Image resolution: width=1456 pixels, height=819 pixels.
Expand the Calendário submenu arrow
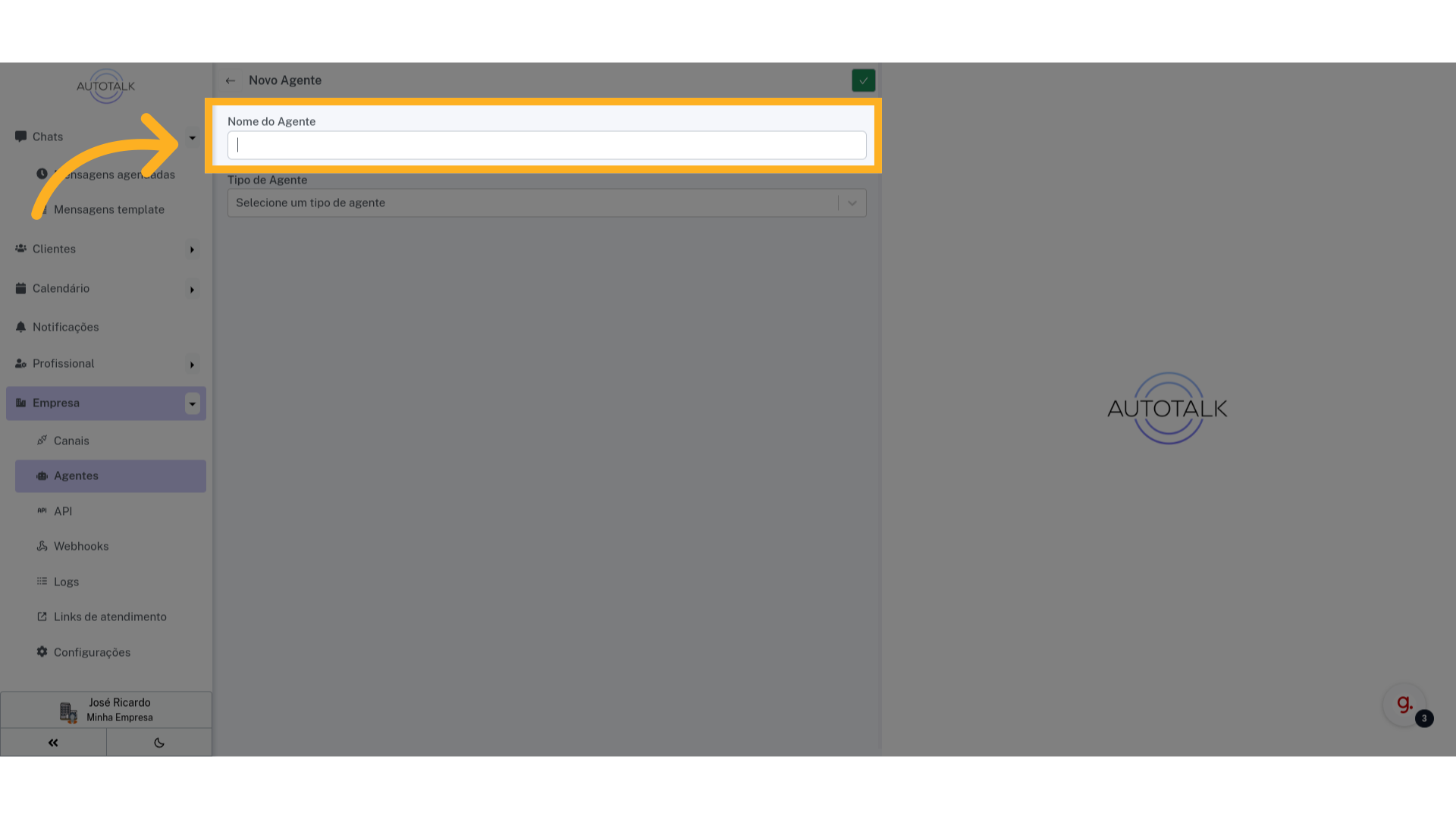click(192, 290)
